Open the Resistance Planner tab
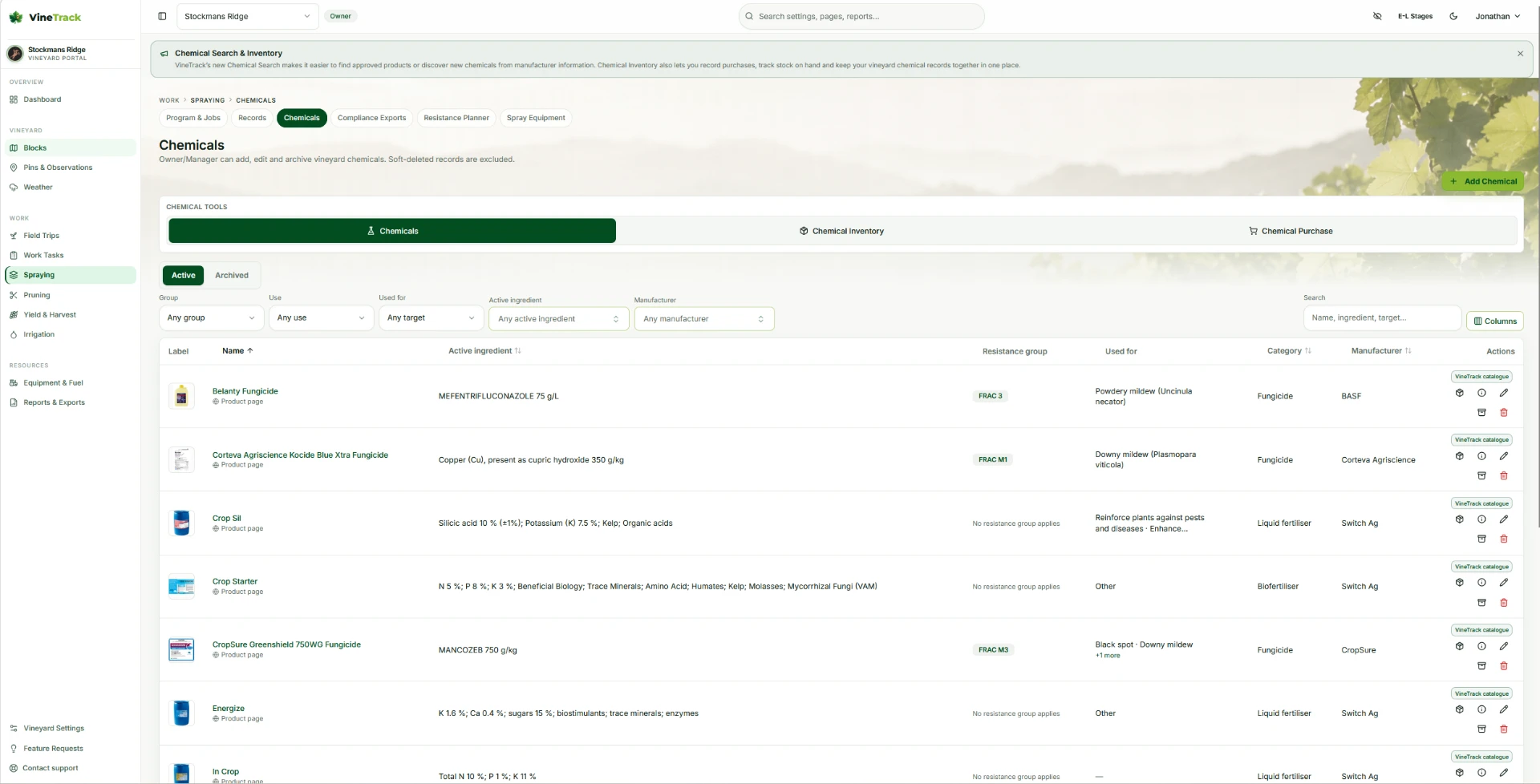This screenshot has width=1540, height=784. point(456,118)
